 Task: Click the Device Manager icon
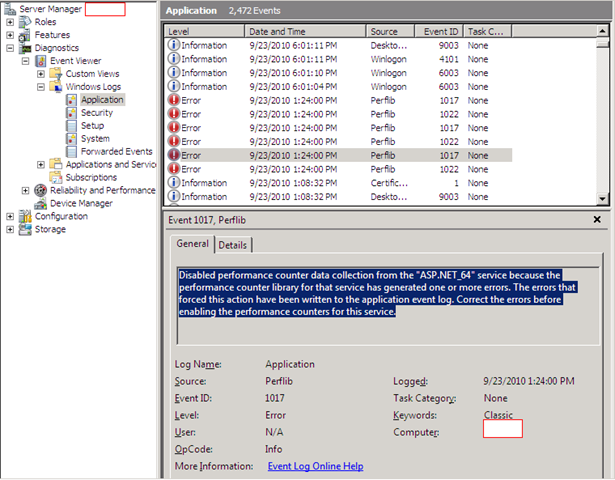pyautogui.click(x=41, y=203)
